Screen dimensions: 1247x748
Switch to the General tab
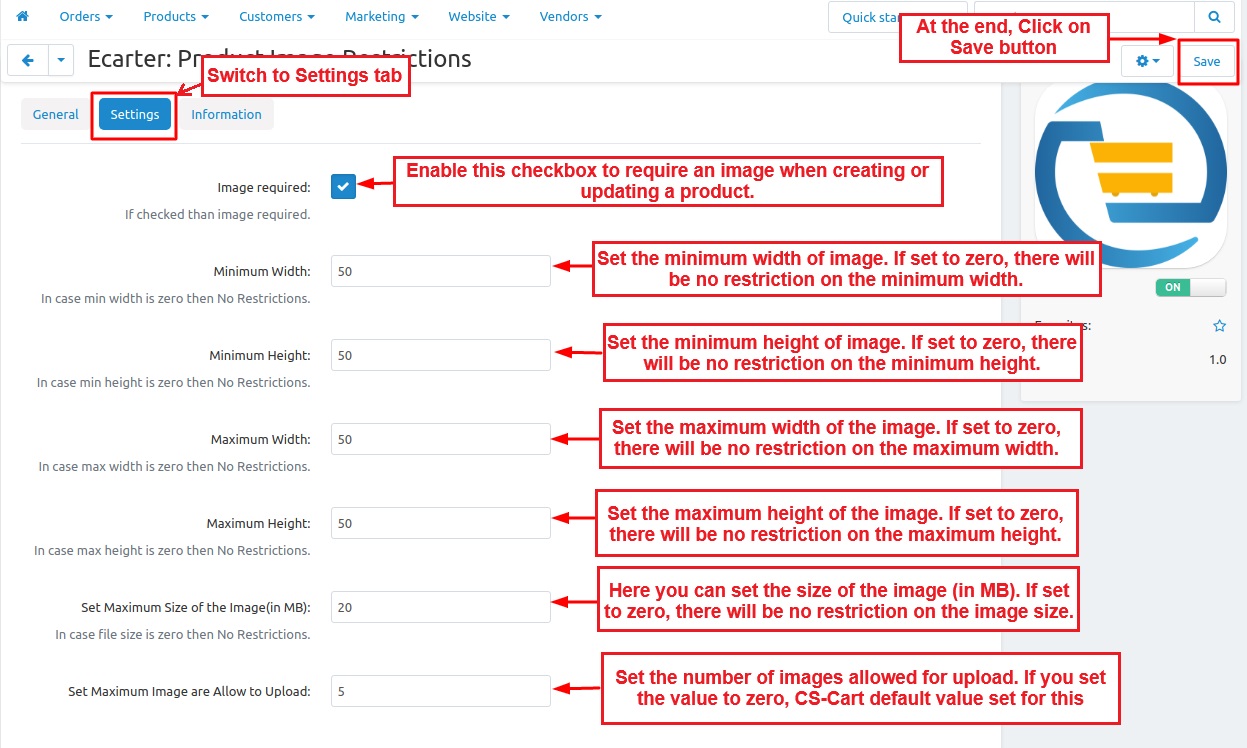[x=55, y=114]
